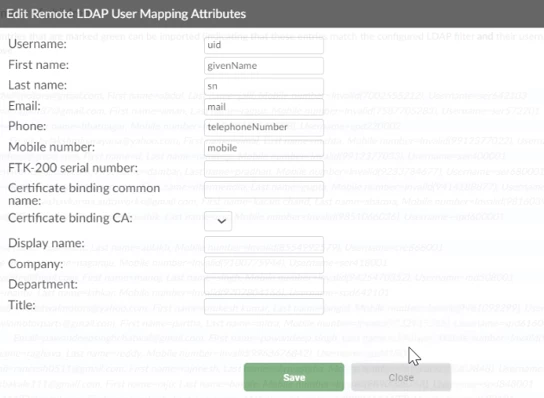This screenshot has width=544, height=398.
Task: Open the Certificate binding CA dropdown
Action: pos(218,221)
